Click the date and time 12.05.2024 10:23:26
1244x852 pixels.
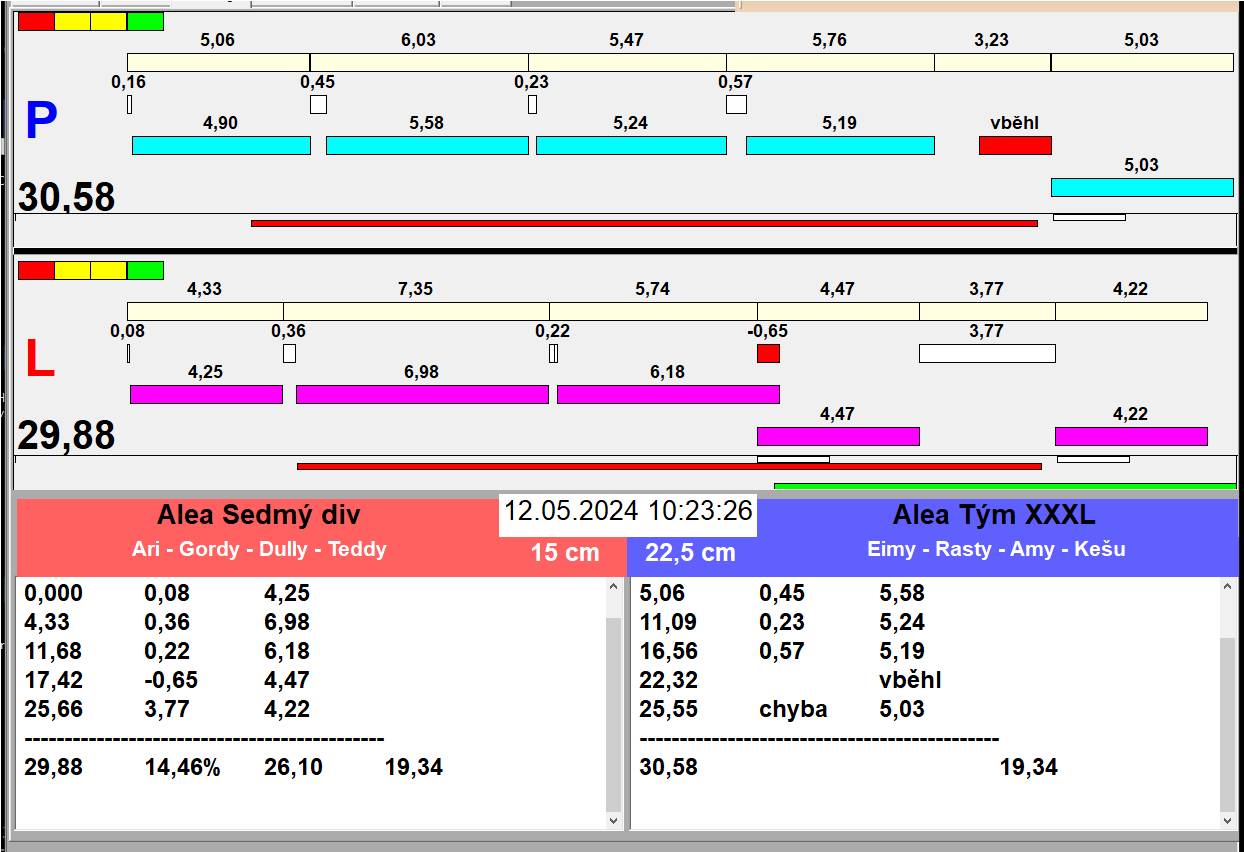(x=628, y=511)
